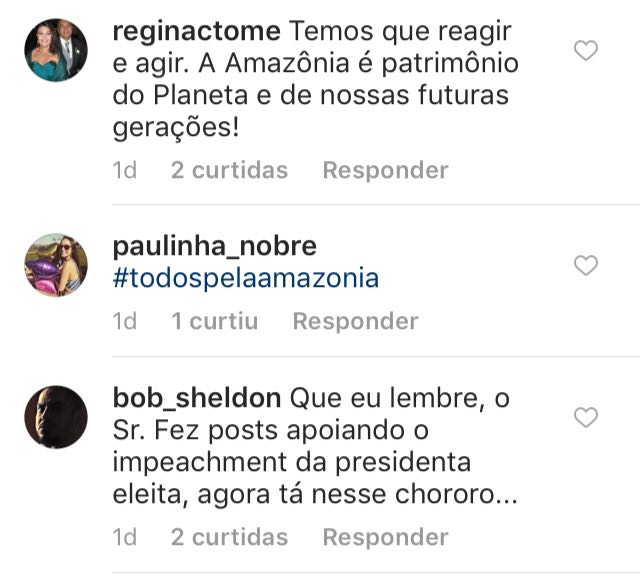The image size is (640, 578).
Task: Select the 1d timestamp below bob_sheldon's comment
Action: [125, 537]
